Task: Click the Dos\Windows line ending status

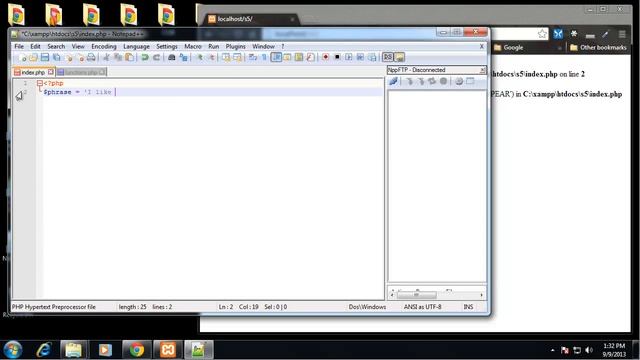Action: point(367,307)
